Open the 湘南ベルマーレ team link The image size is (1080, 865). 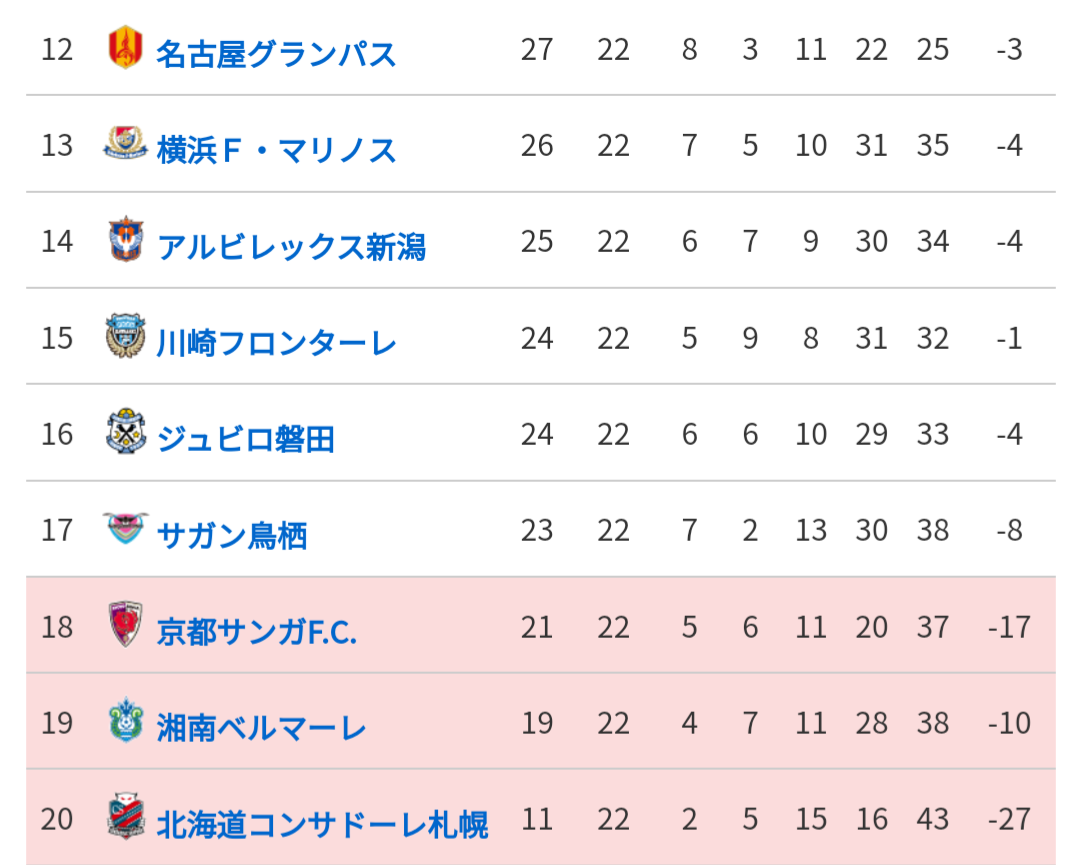click(x=261, y=728)
